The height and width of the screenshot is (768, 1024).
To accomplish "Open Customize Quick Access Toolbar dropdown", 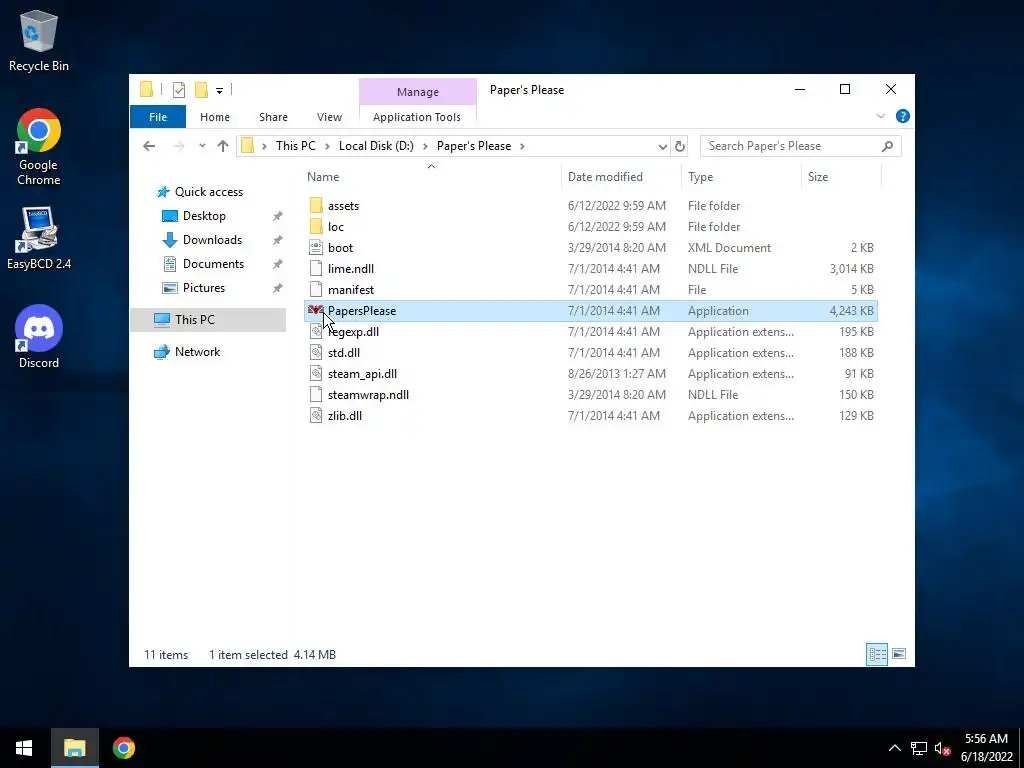I will coord(219,91).
